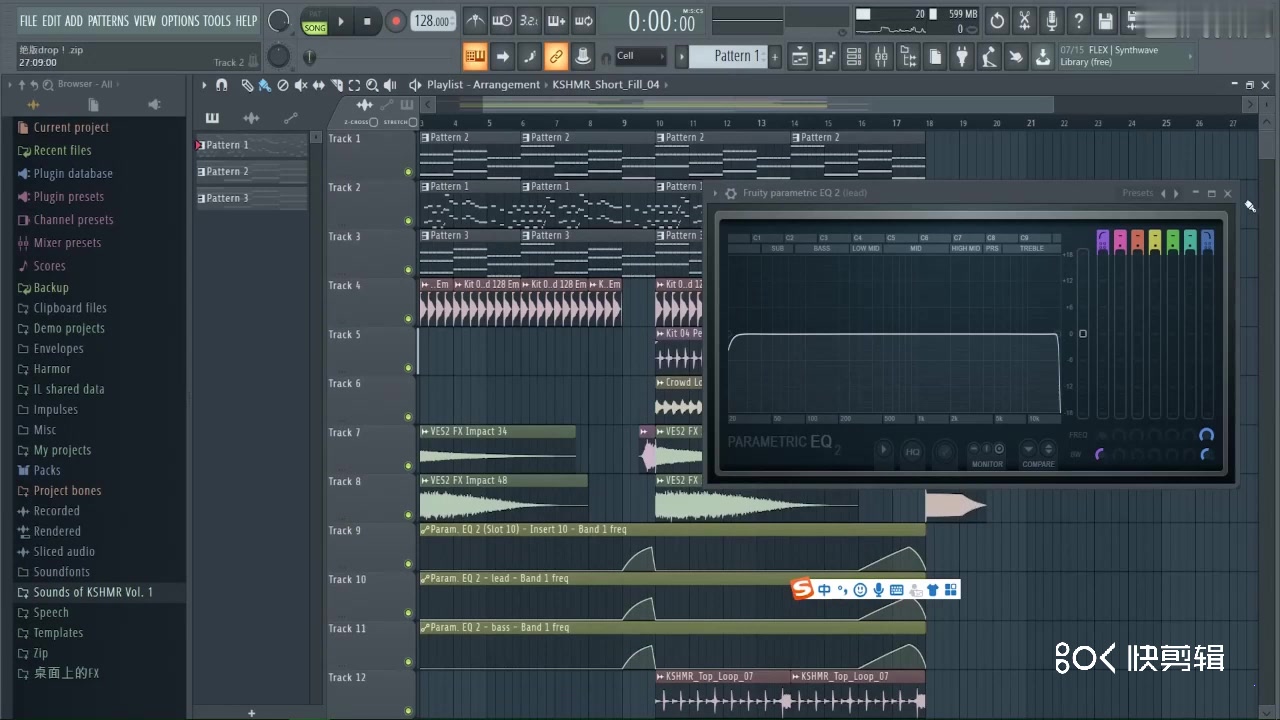The height and width of the screenshot is (720, 1280).
Task: Open the help question mark icon
Action: coord(1079,21)
